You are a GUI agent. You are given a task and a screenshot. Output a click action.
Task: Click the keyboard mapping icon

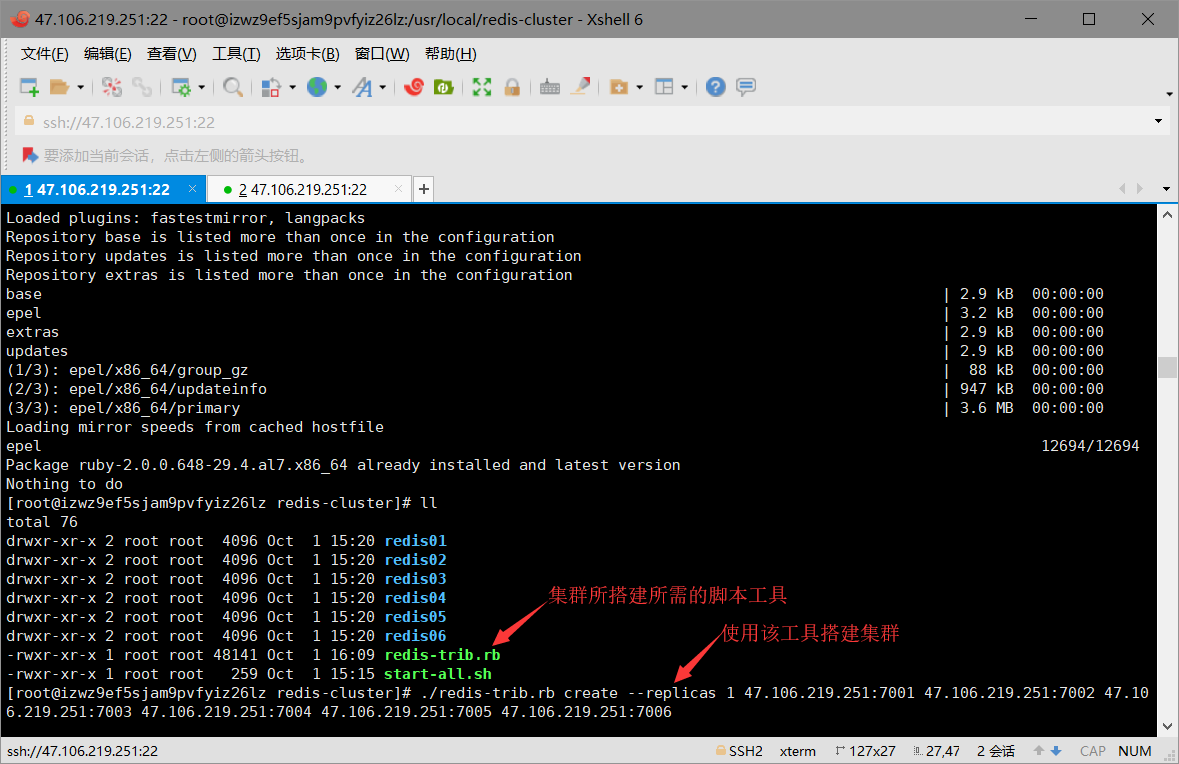coord(550,87)
